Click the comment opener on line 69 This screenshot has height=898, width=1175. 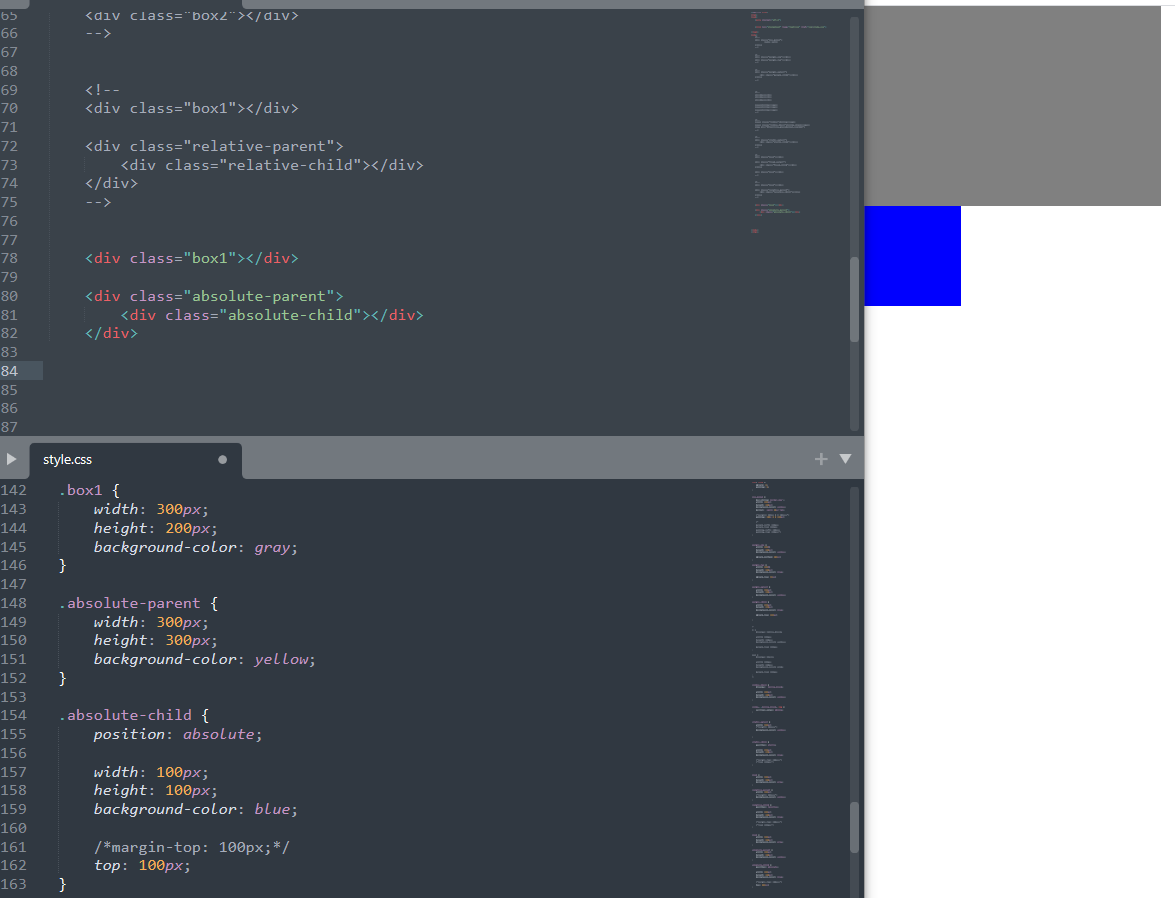[x=103, y=90]
